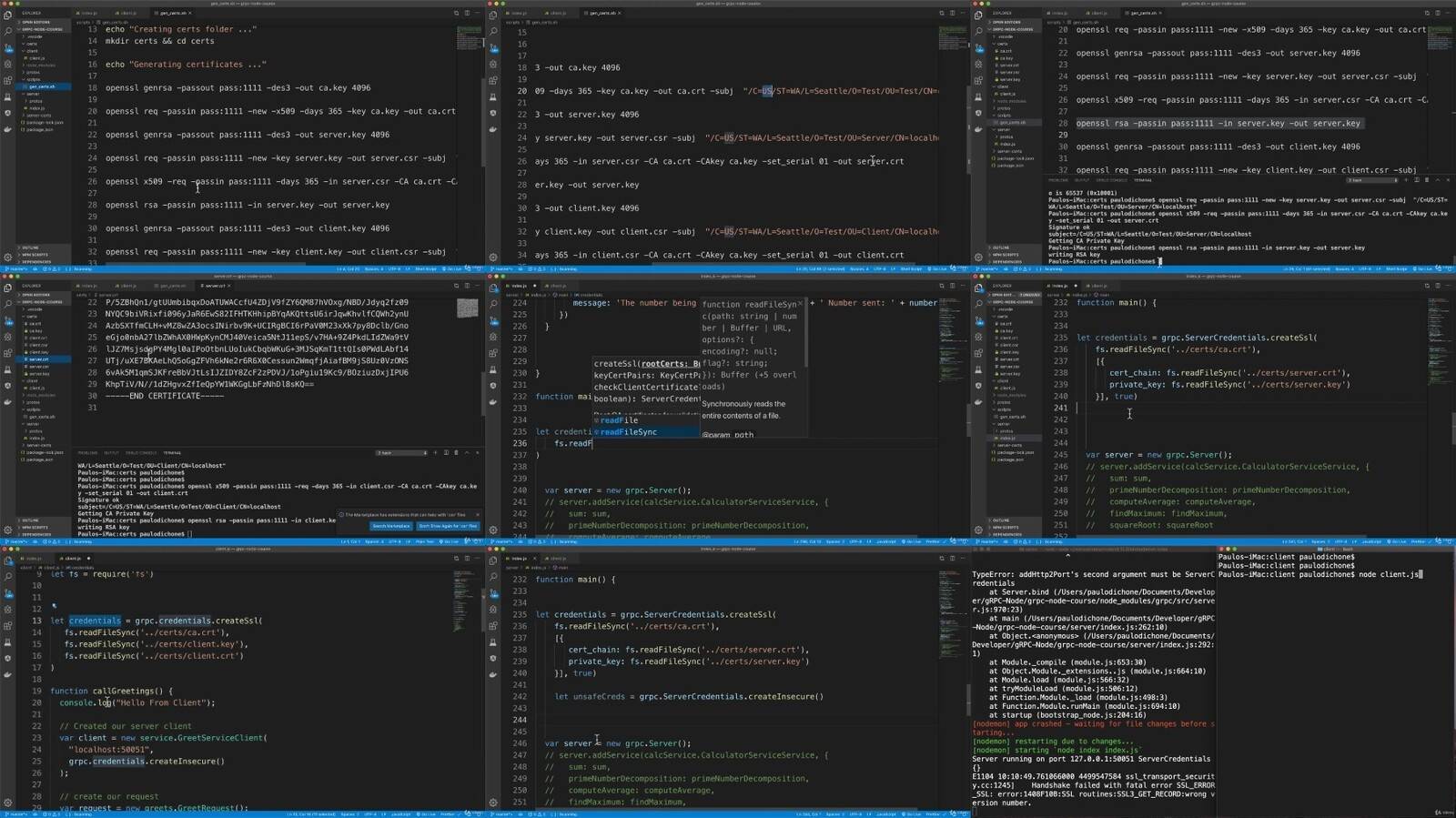Open Search icon in the frame with line 28 highlighted

[978, 31]
